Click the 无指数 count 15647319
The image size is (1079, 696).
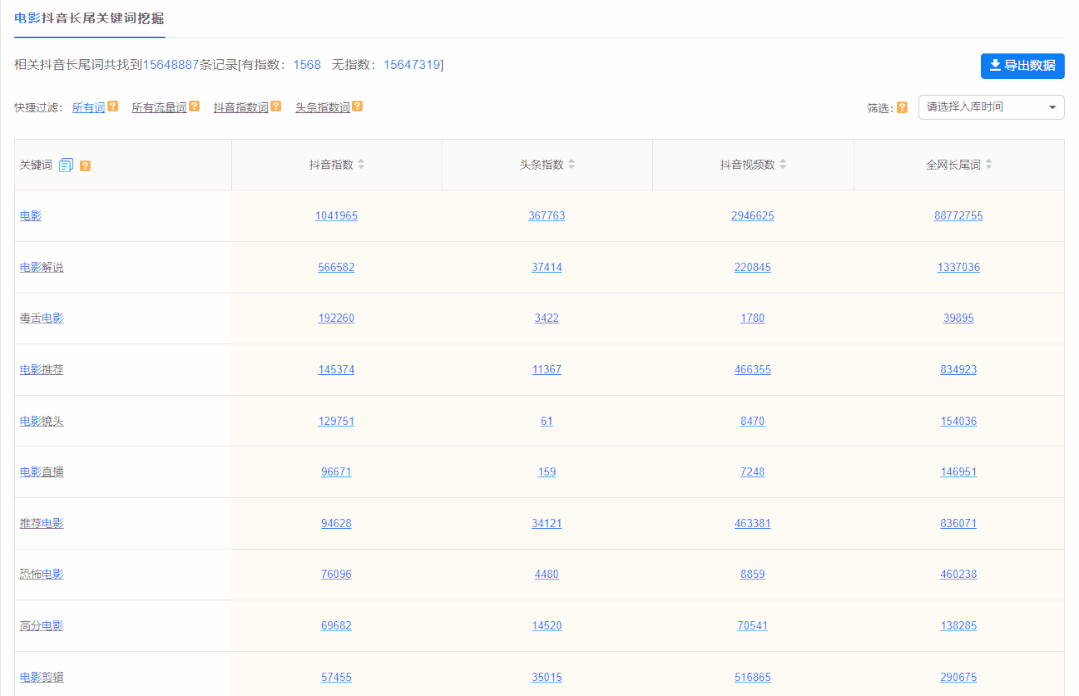[412, 65]
